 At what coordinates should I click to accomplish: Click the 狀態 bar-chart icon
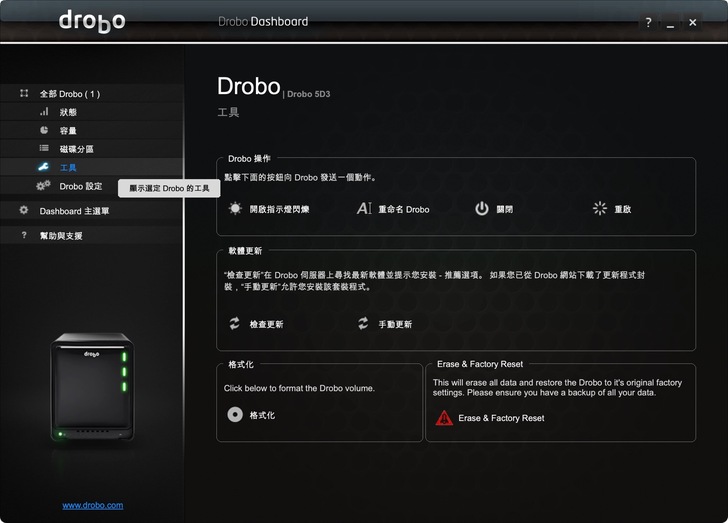[x=44, y=111]
